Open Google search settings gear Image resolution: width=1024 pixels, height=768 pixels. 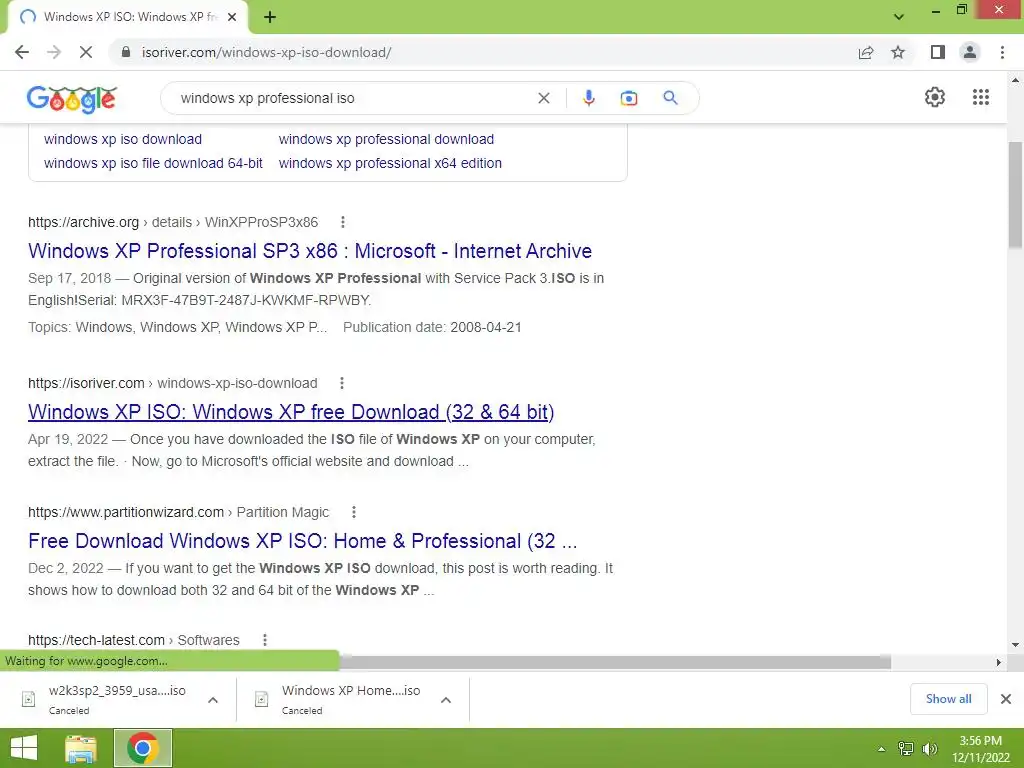point(935,97)
